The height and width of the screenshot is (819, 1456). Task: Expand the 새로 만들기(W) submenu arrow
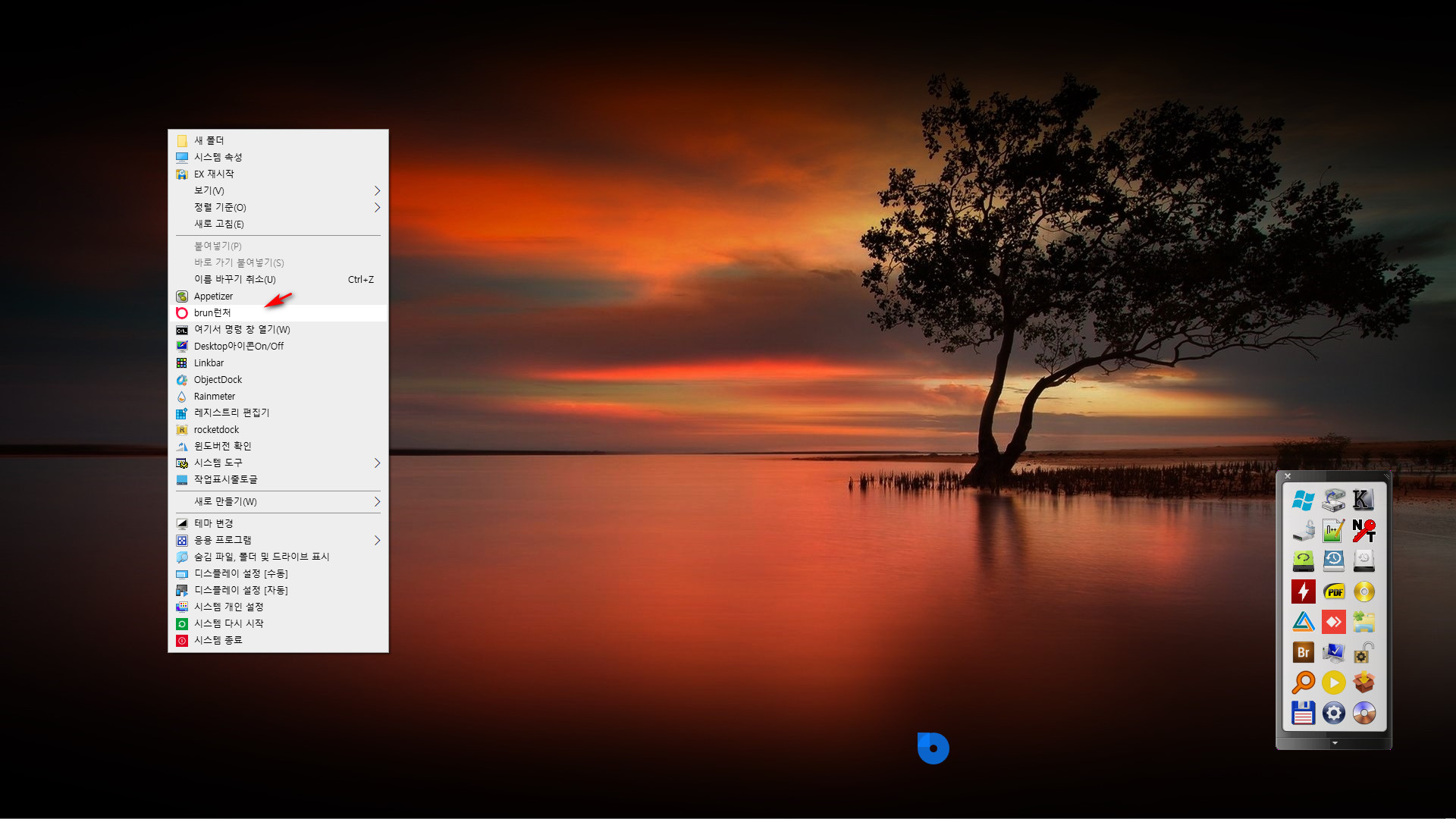(377, 501)
